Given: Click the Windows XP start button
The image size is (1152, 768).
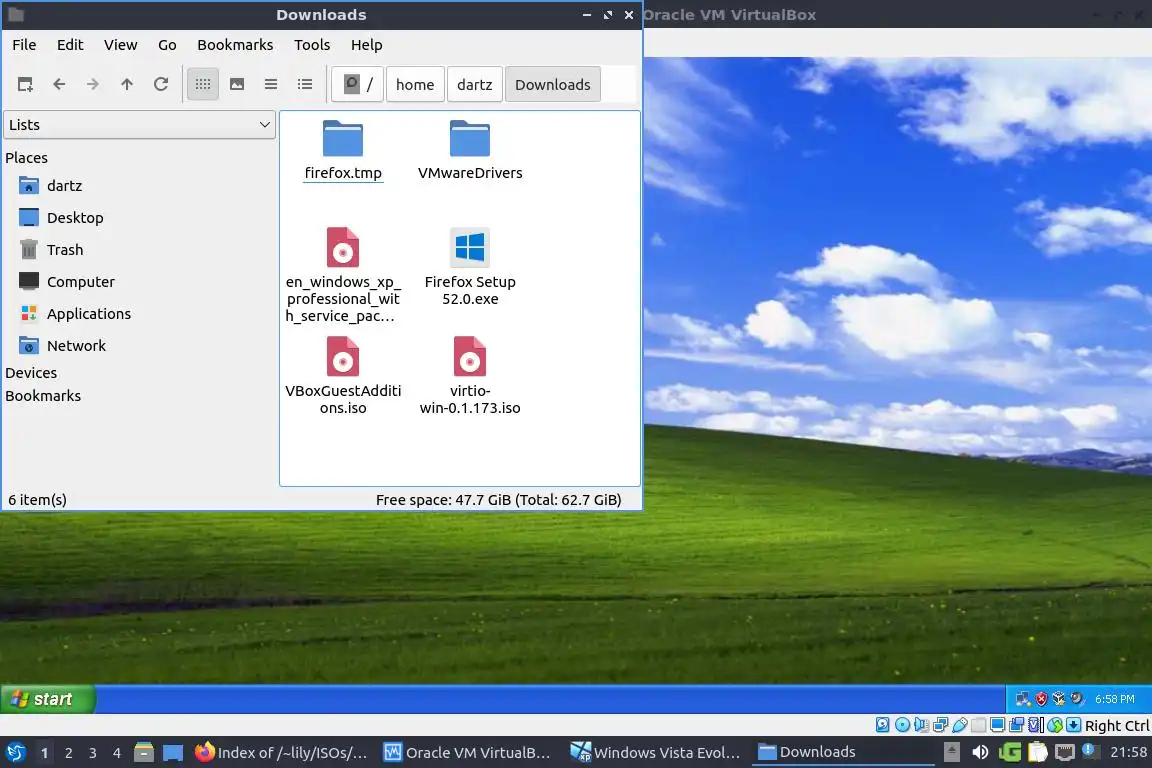Looking at the screenshot, I should point(48,699).
